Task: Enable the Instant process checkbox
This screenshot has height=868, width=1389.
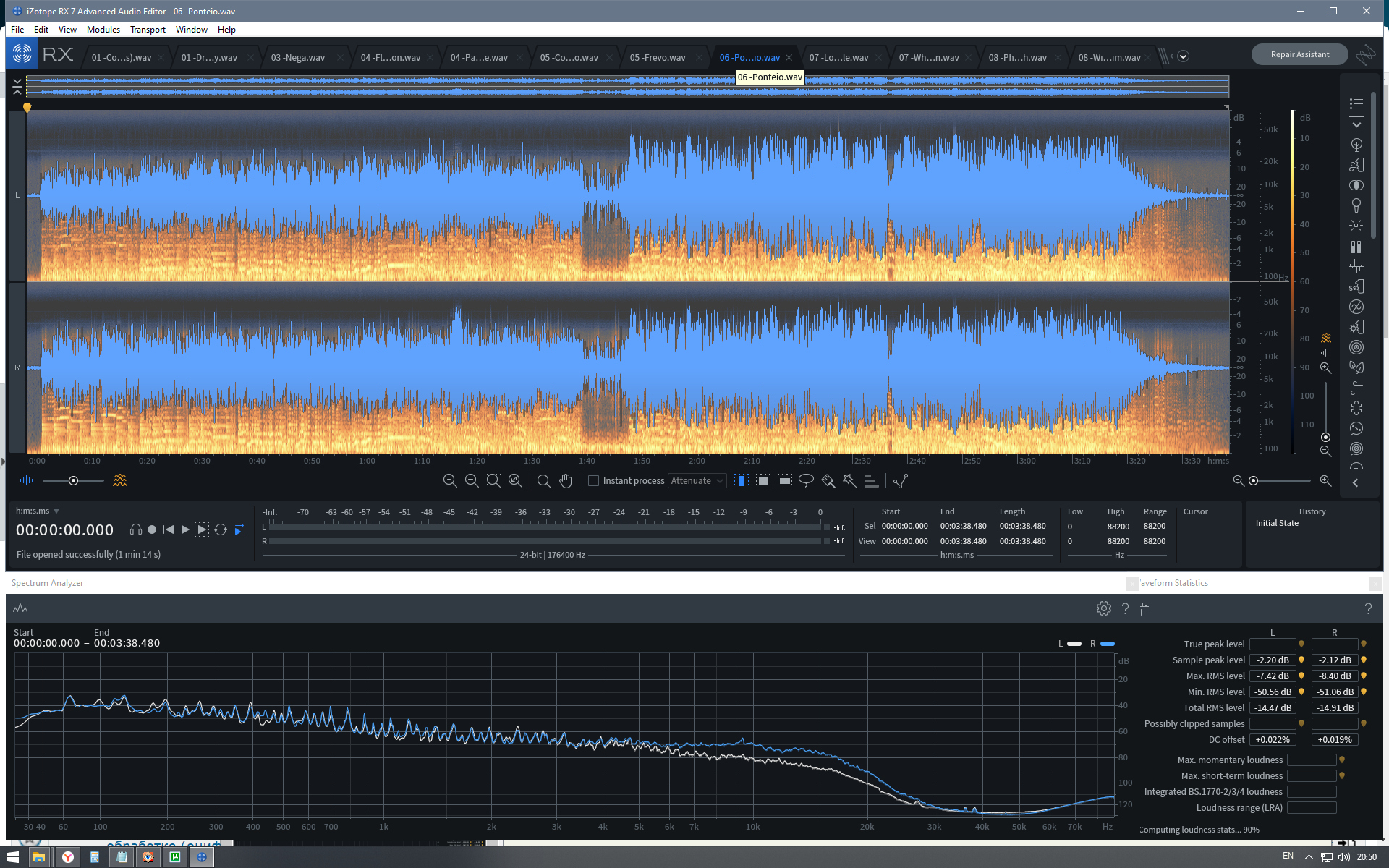Action: click(593, 481)
